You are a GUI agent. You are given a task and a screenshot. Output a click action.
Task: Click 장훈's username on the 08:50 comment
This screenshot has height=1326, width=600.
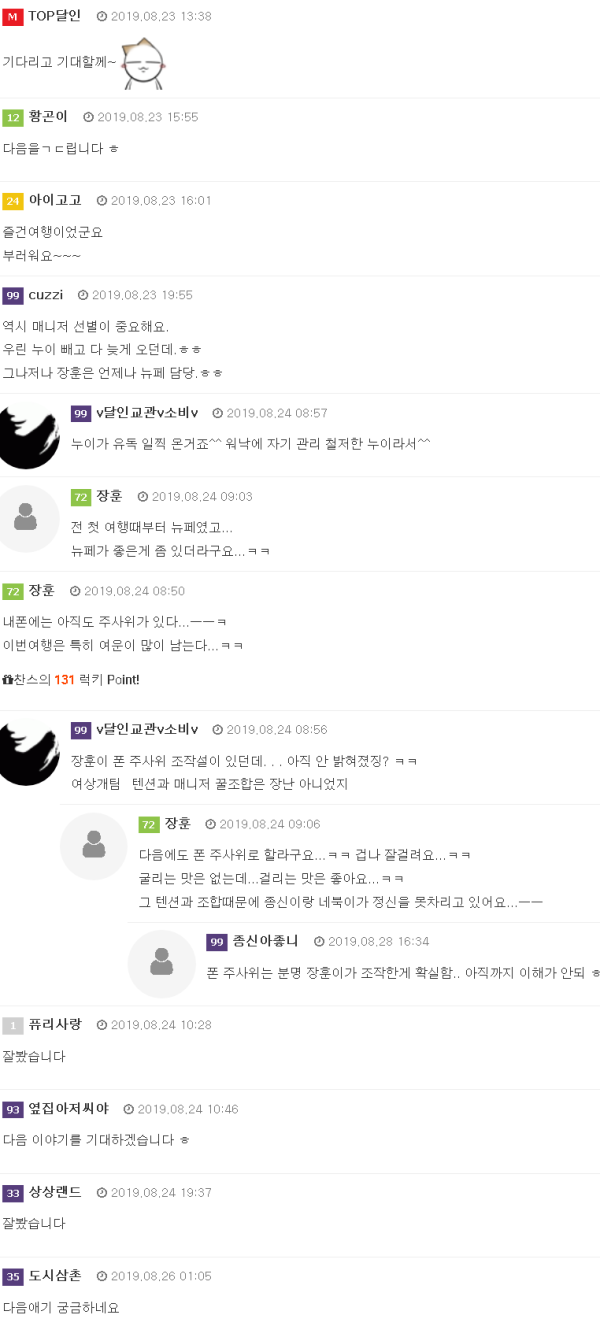click(x=42, y=591)
